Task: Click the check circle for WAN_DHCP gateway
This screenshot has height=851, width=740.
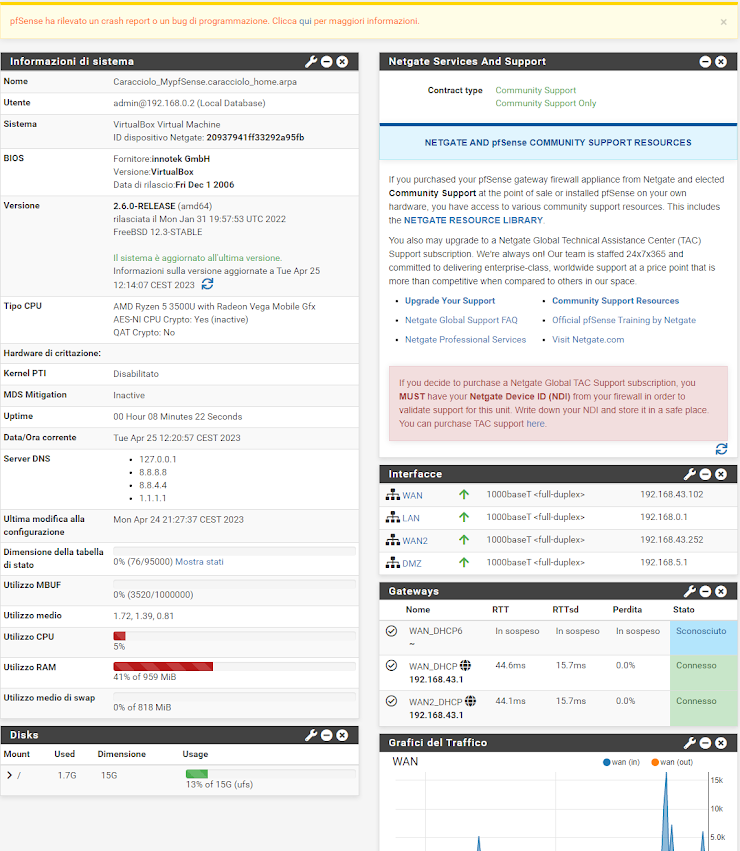Action: (391, 665)
